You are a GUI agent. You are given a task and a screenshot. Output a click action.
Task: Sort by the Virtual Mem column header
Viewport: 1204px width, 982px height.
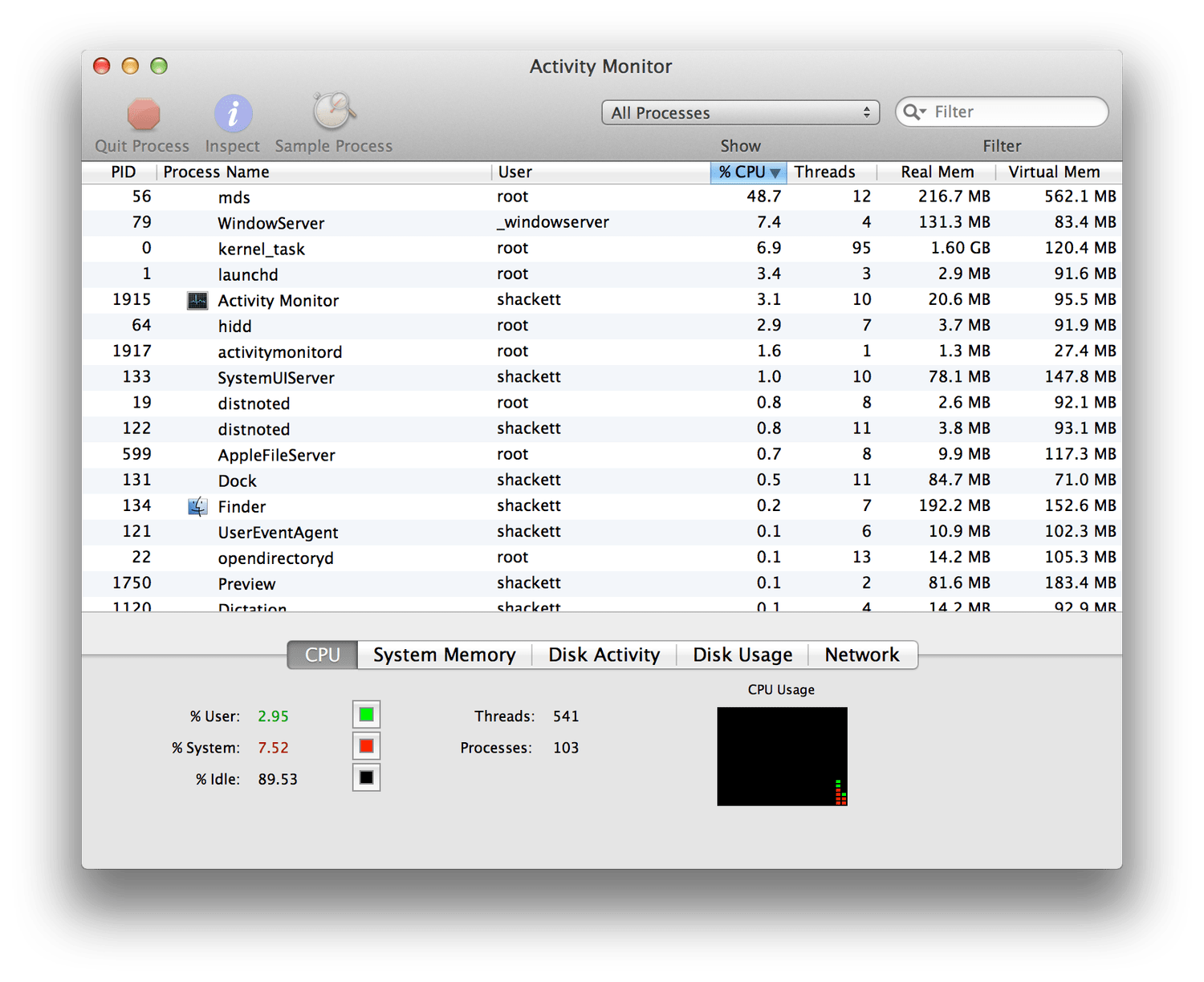pos(1059,172)
